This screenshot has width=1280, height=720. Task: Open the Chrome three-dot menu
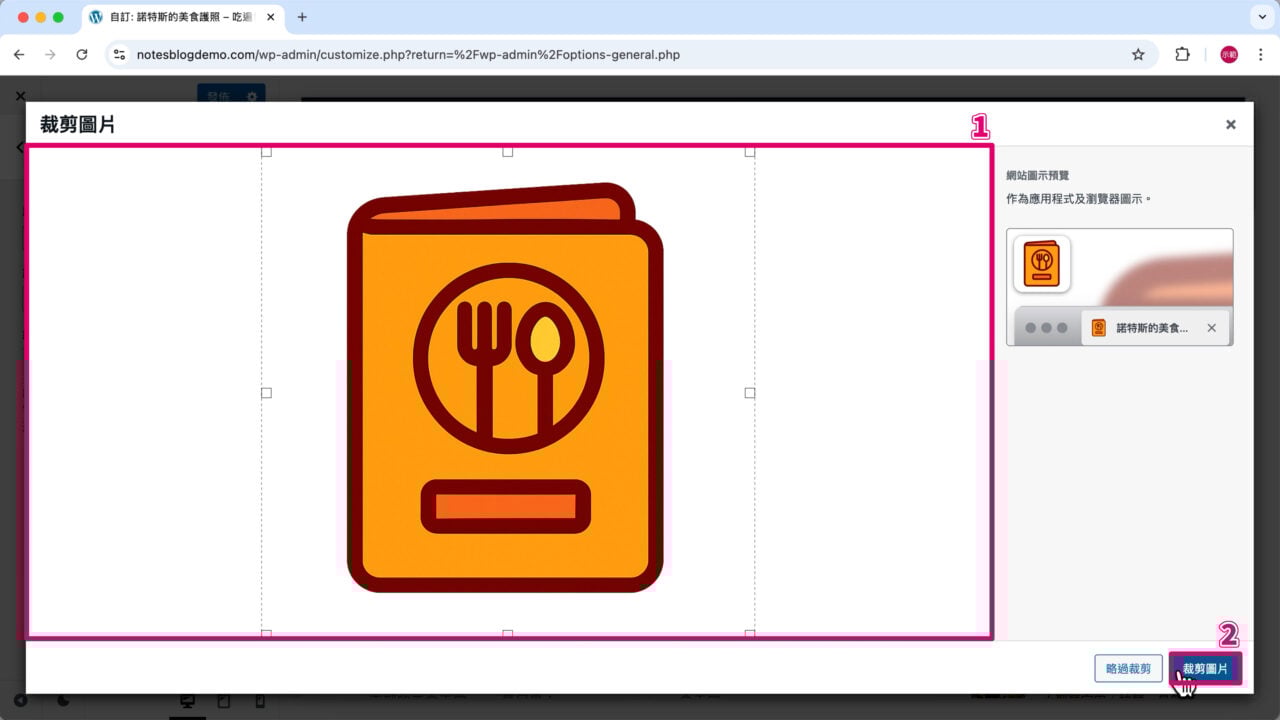pos(1260,55)
